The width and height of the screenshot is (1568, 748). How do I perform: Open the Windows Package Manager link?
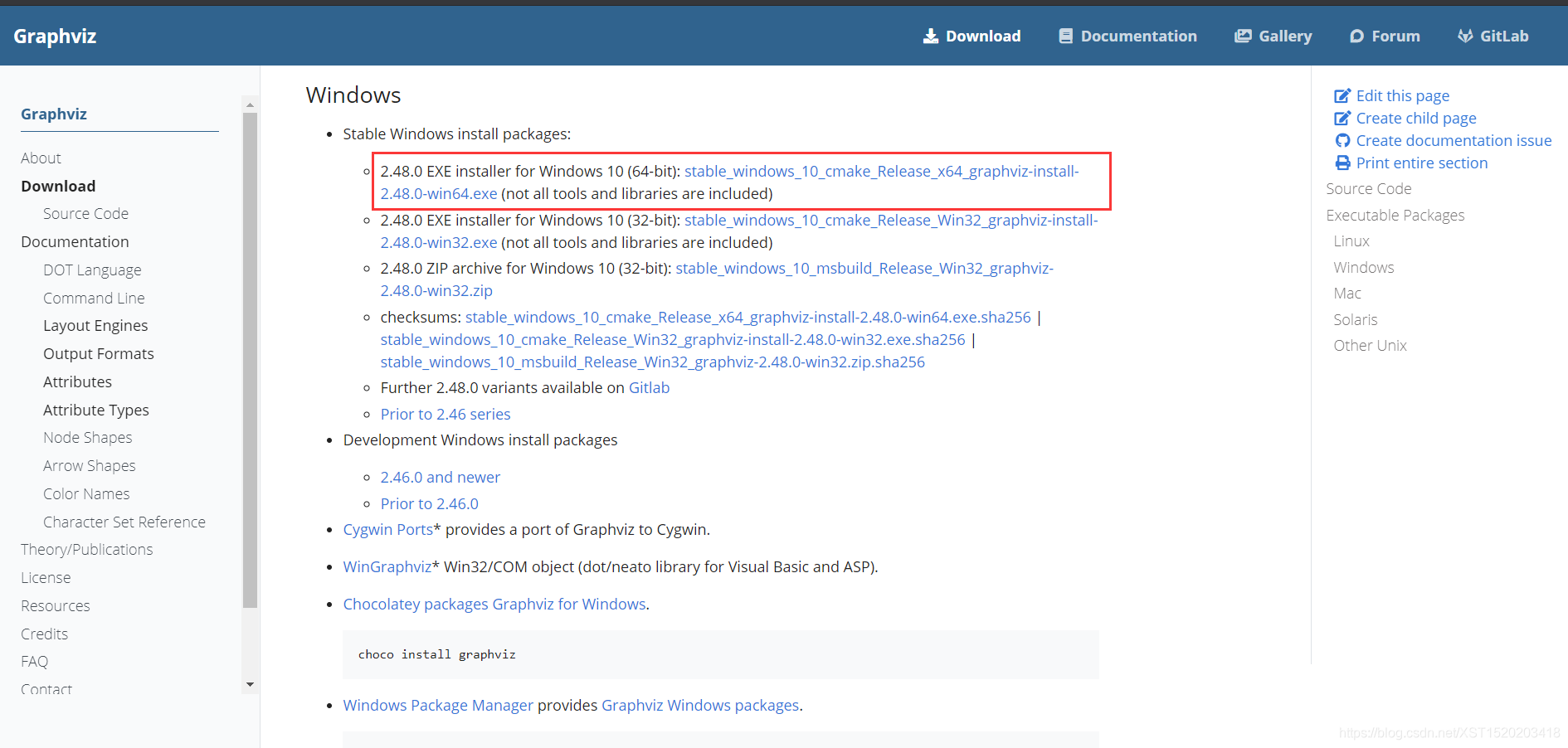point(438,705)
